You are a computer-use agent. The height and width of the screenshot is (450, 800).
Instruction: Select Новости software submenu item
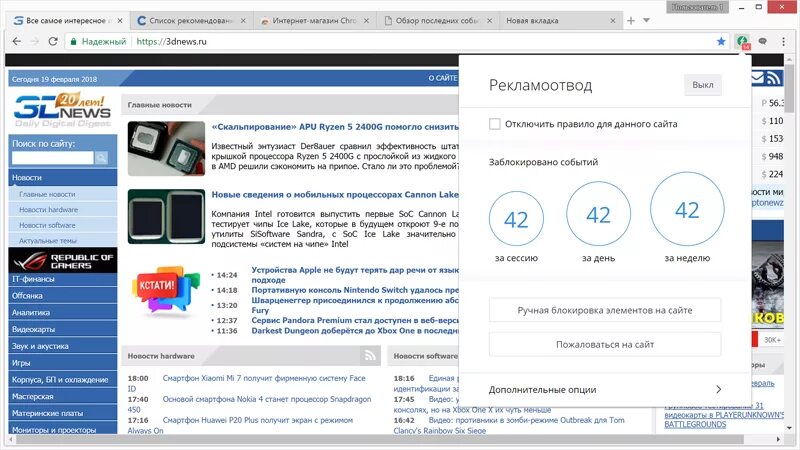point(47,225)
